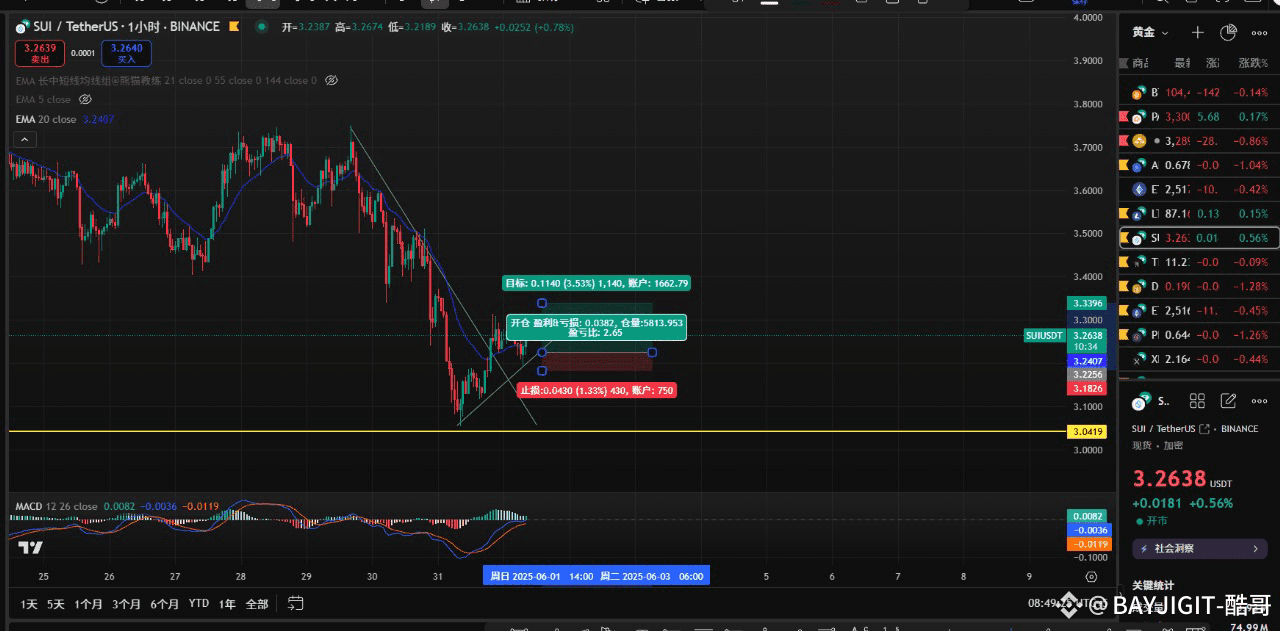Click the plus icon to add a watchlist symbol

coord(1197,32)
